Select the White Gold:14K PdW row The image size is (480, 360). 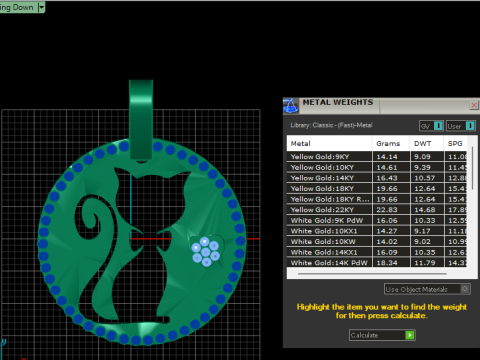tap(377, 263)
